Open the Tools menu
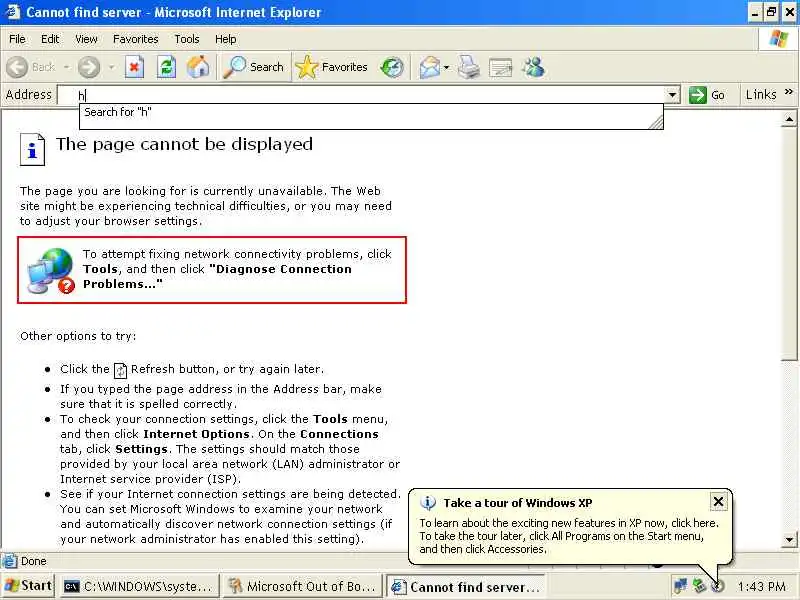 (x=187, y=39)
